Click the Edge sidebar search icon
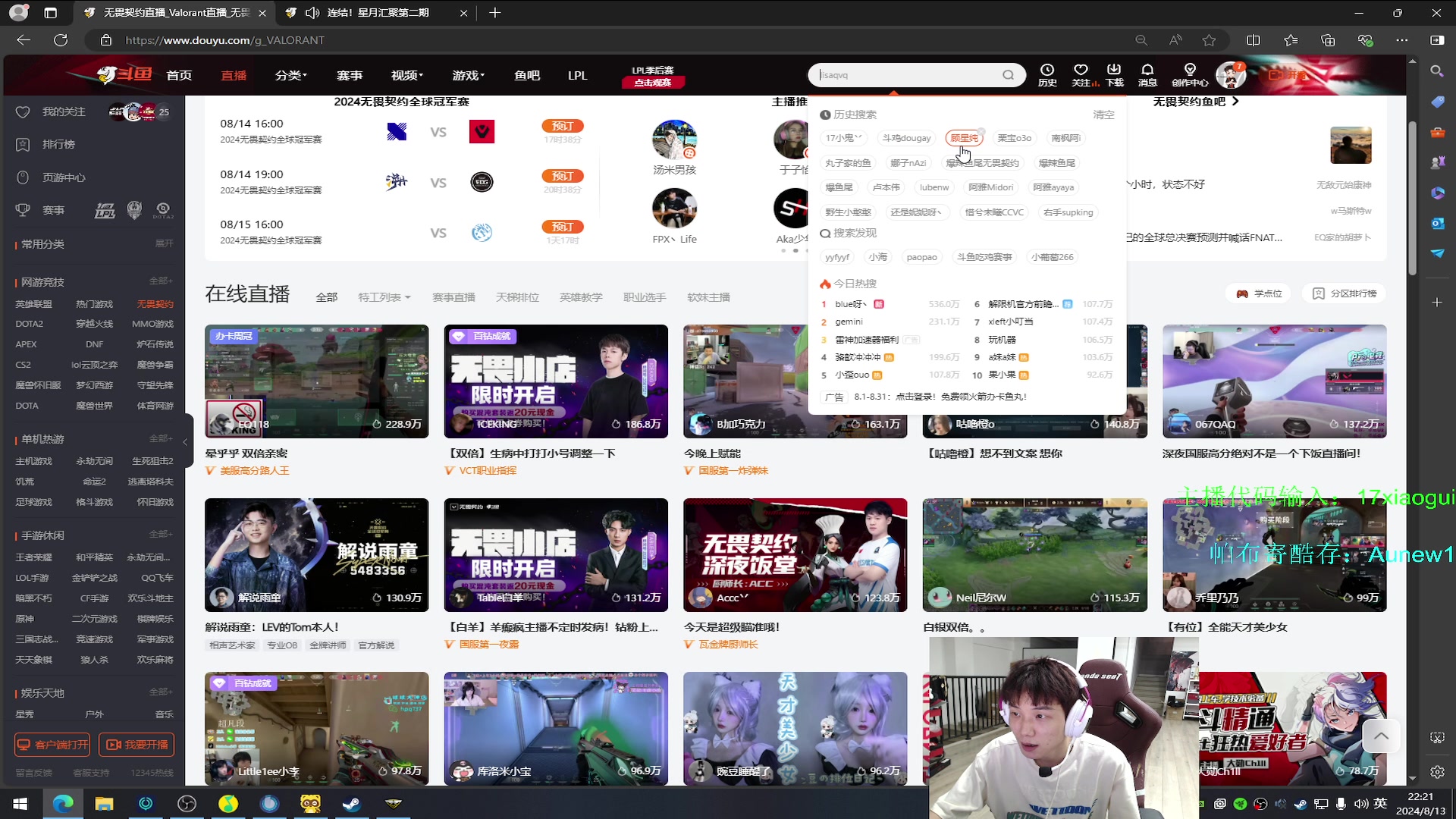Image resolution: width=1456 pixels, height=819 pixels. 1437,71
